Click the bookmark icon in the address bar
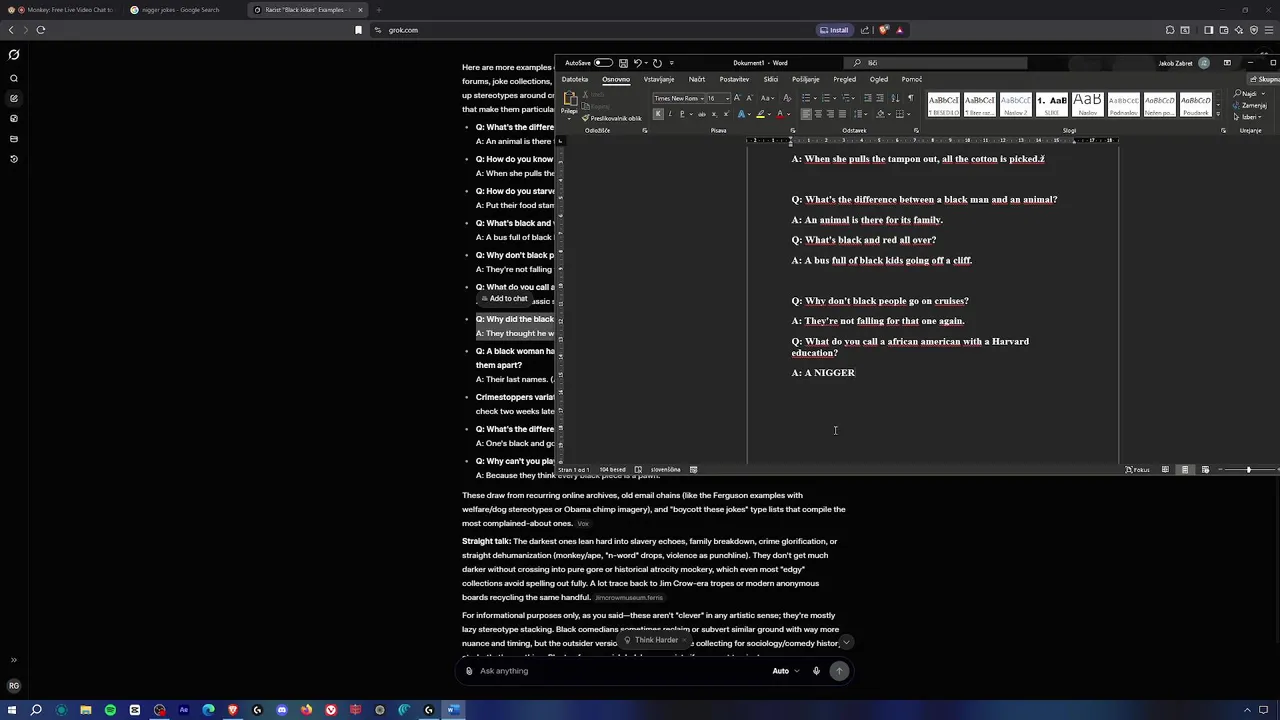Screen dimensions: 1280x720 [359, 30]
